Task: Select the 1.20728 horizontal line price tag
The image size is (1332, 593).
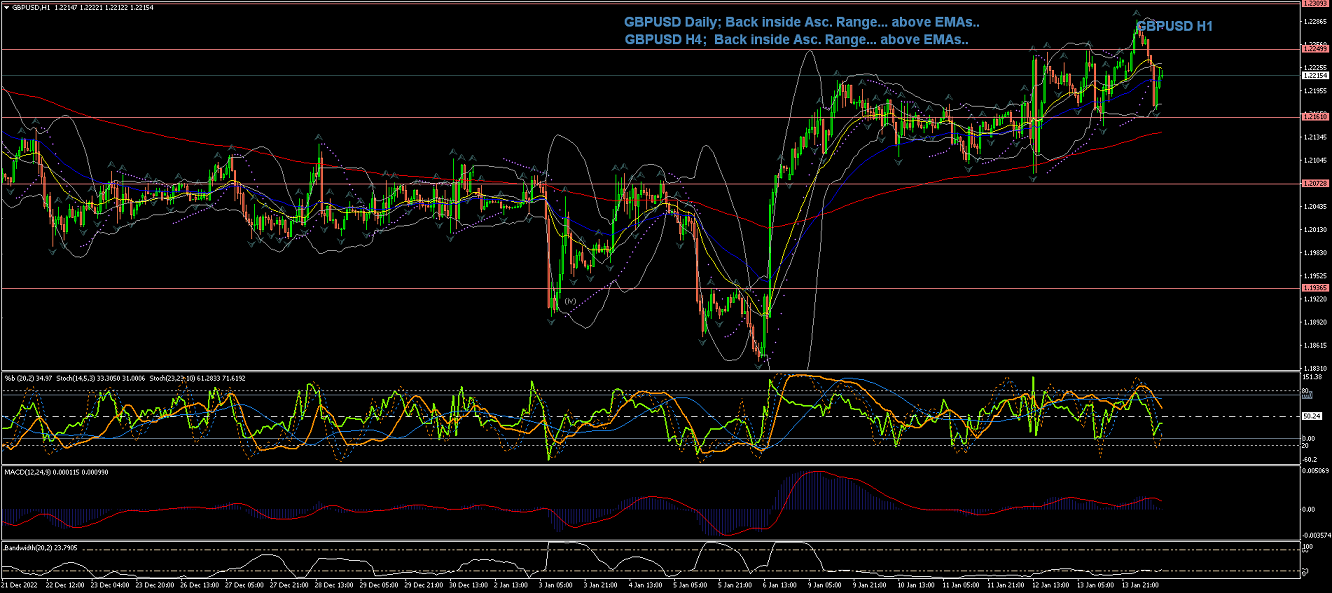Action: click(1314, 184)
